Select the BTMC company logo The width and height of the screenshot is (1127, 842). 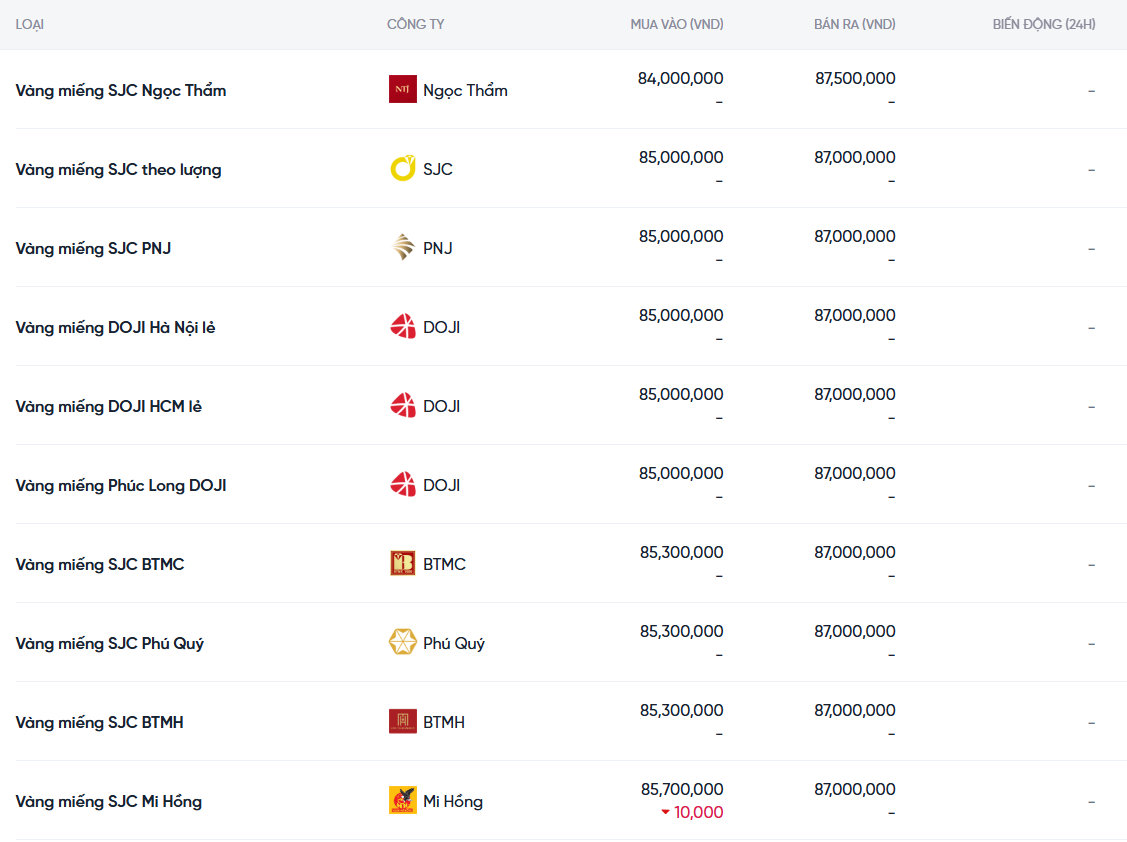point(402,564)
